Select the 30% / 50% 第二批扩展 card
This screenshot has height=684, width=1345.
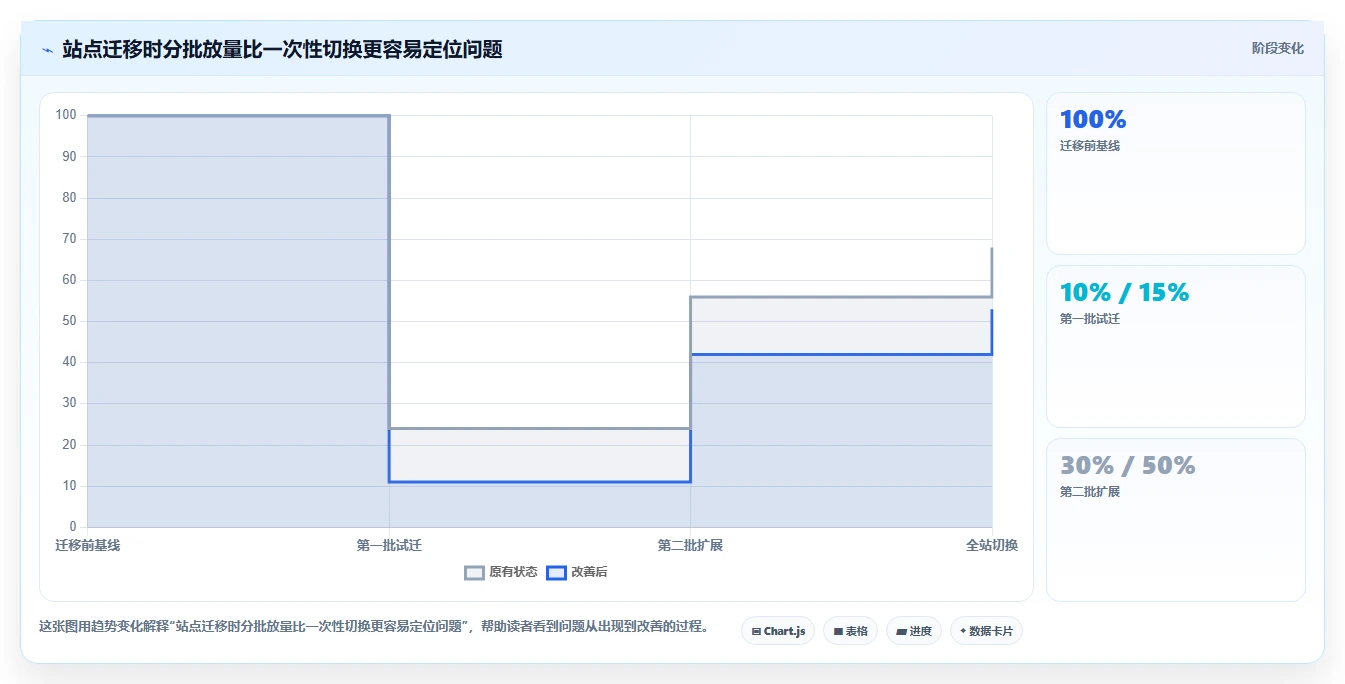pos(1176,520)
